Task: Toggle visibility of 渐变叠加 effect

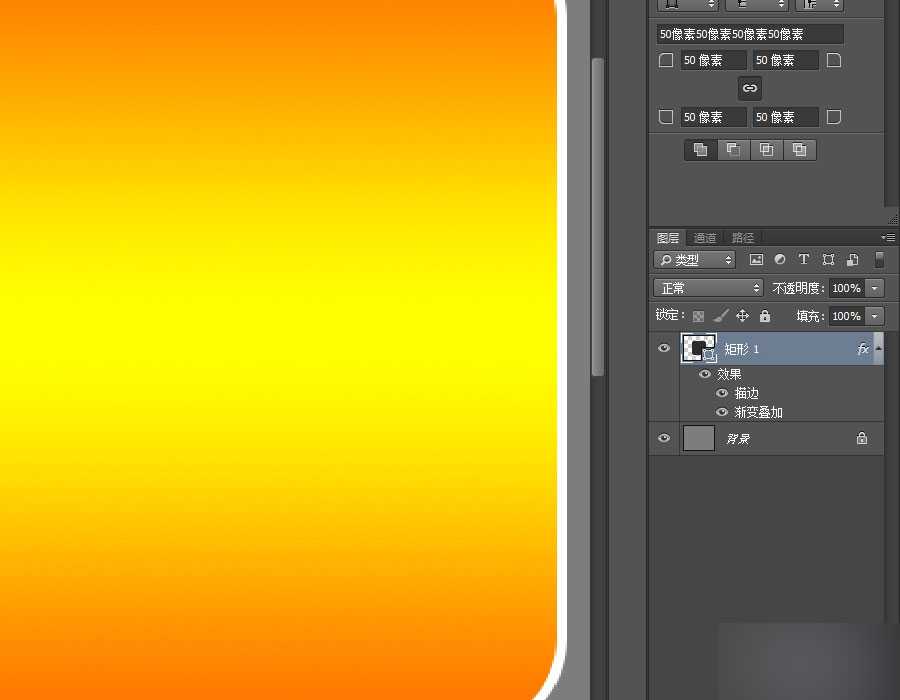Action: tap(722, 412)
